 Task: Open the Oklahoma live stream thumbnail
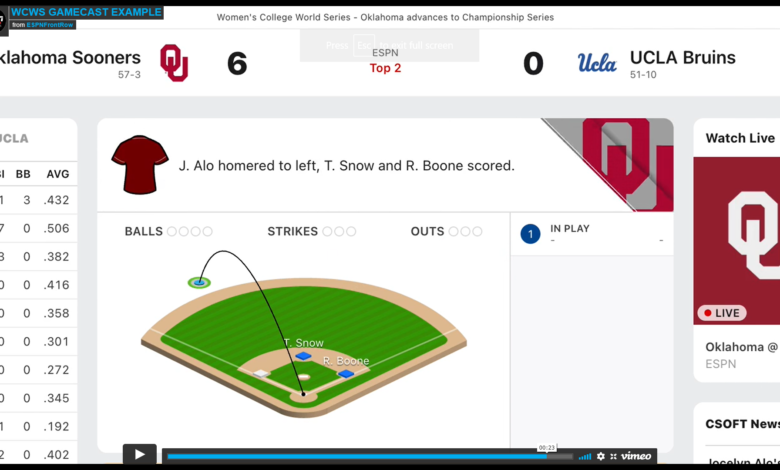[x=737, y=241]
